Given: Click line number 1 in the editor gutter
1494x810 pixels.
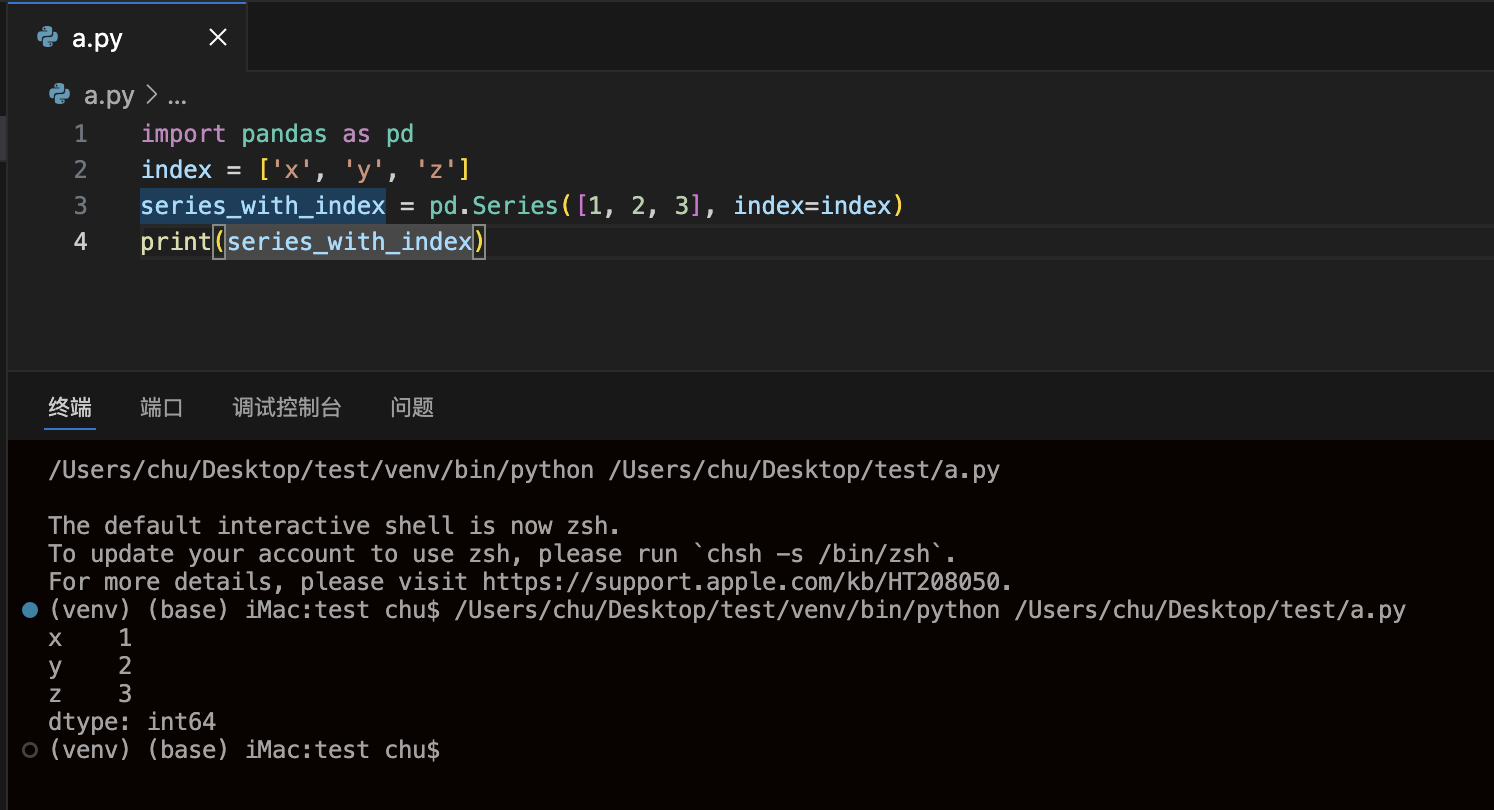Looking at the screenshot, I should pos(80,134).
